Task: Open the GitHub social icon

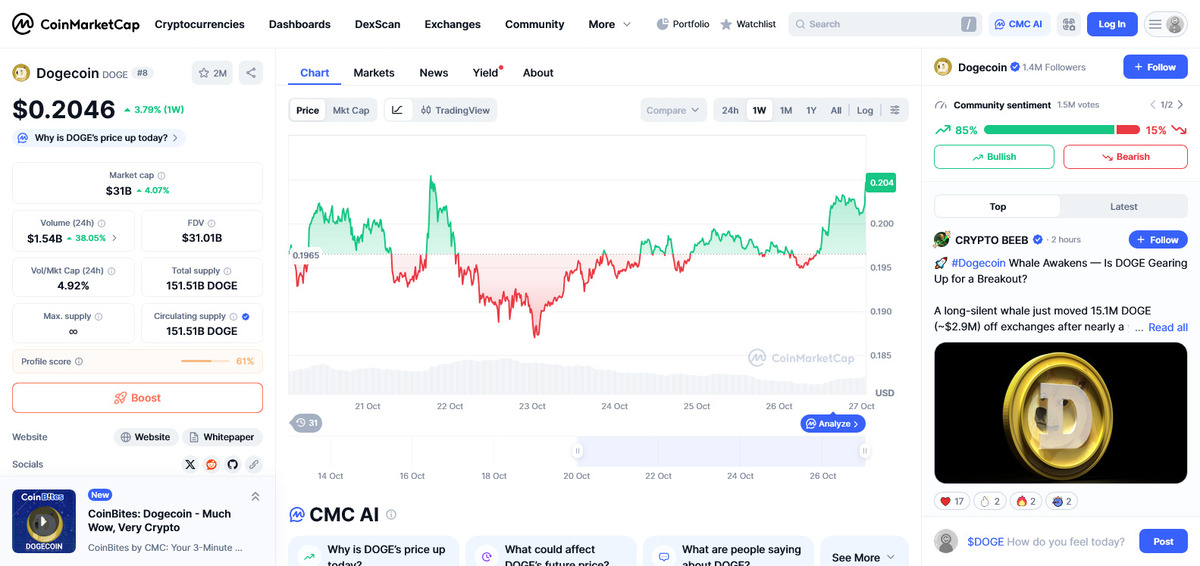Action: point(232,464)
